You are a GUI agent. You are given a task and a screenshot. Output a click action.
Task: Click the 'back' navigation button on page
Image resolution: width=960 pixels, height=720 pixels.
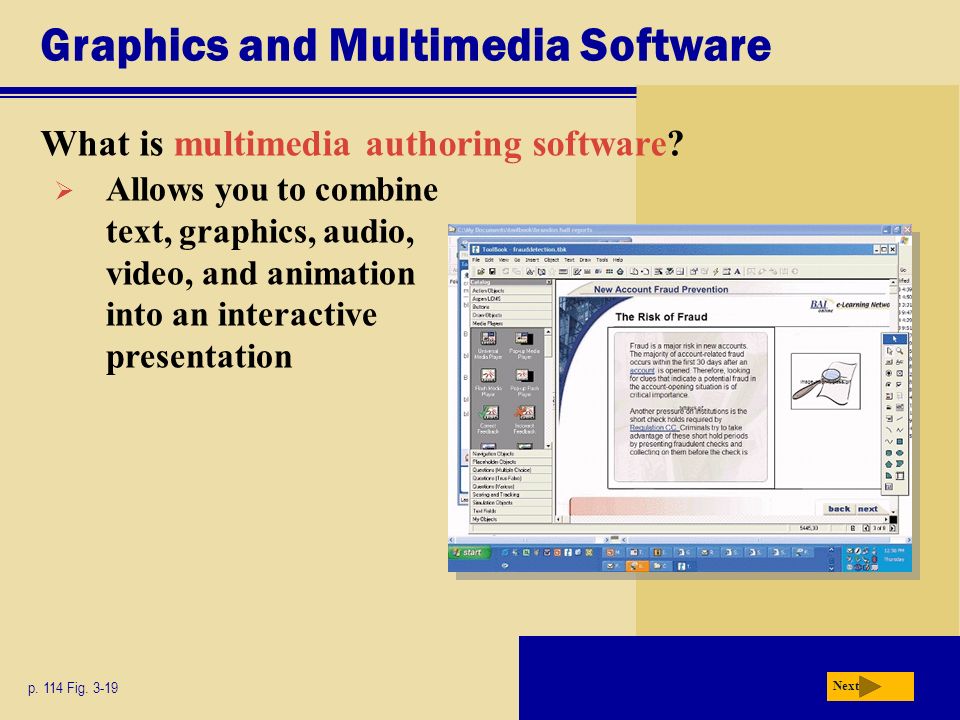(839, 509)
